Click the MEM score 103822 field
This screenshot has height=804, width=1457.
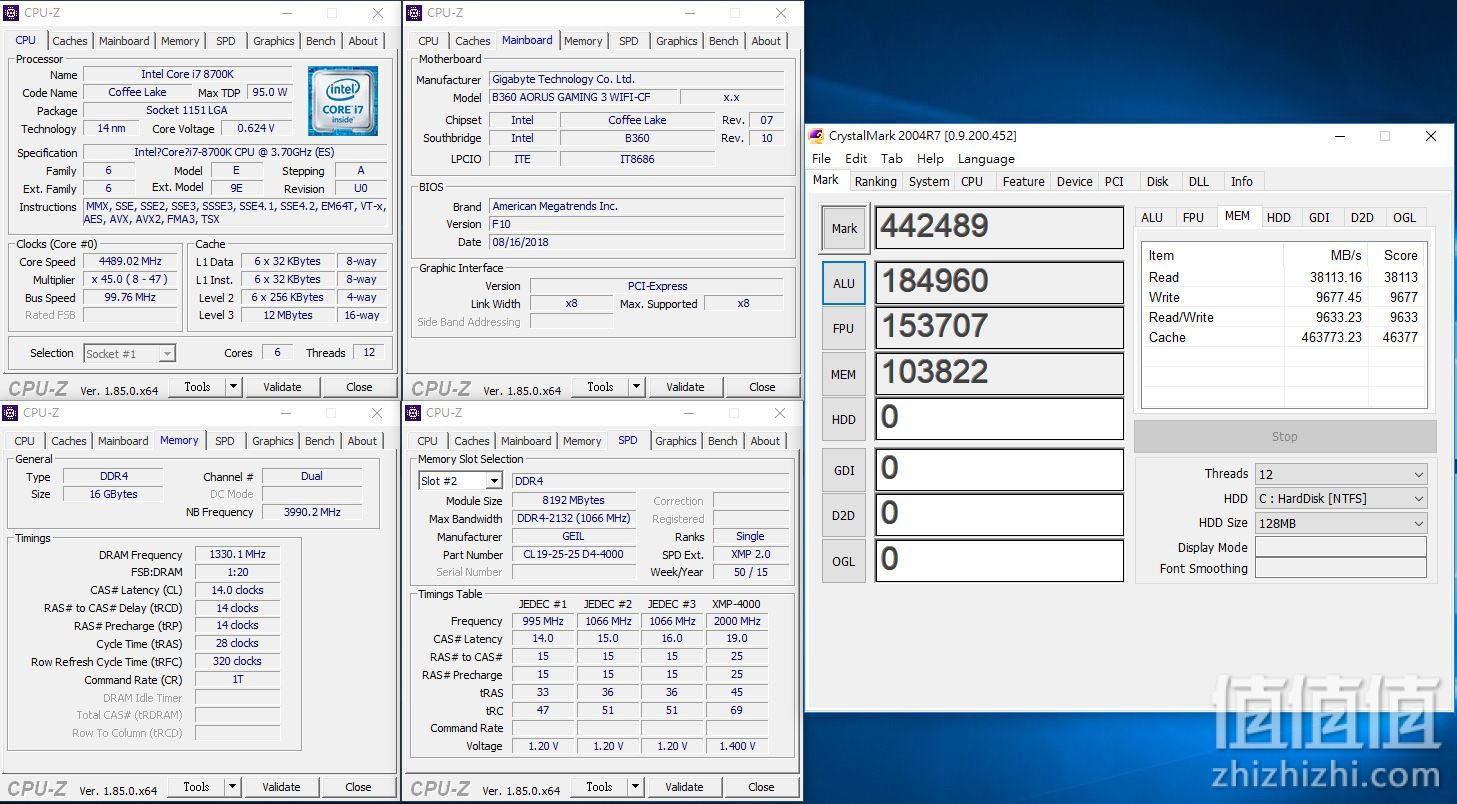[x=999, y=373]
